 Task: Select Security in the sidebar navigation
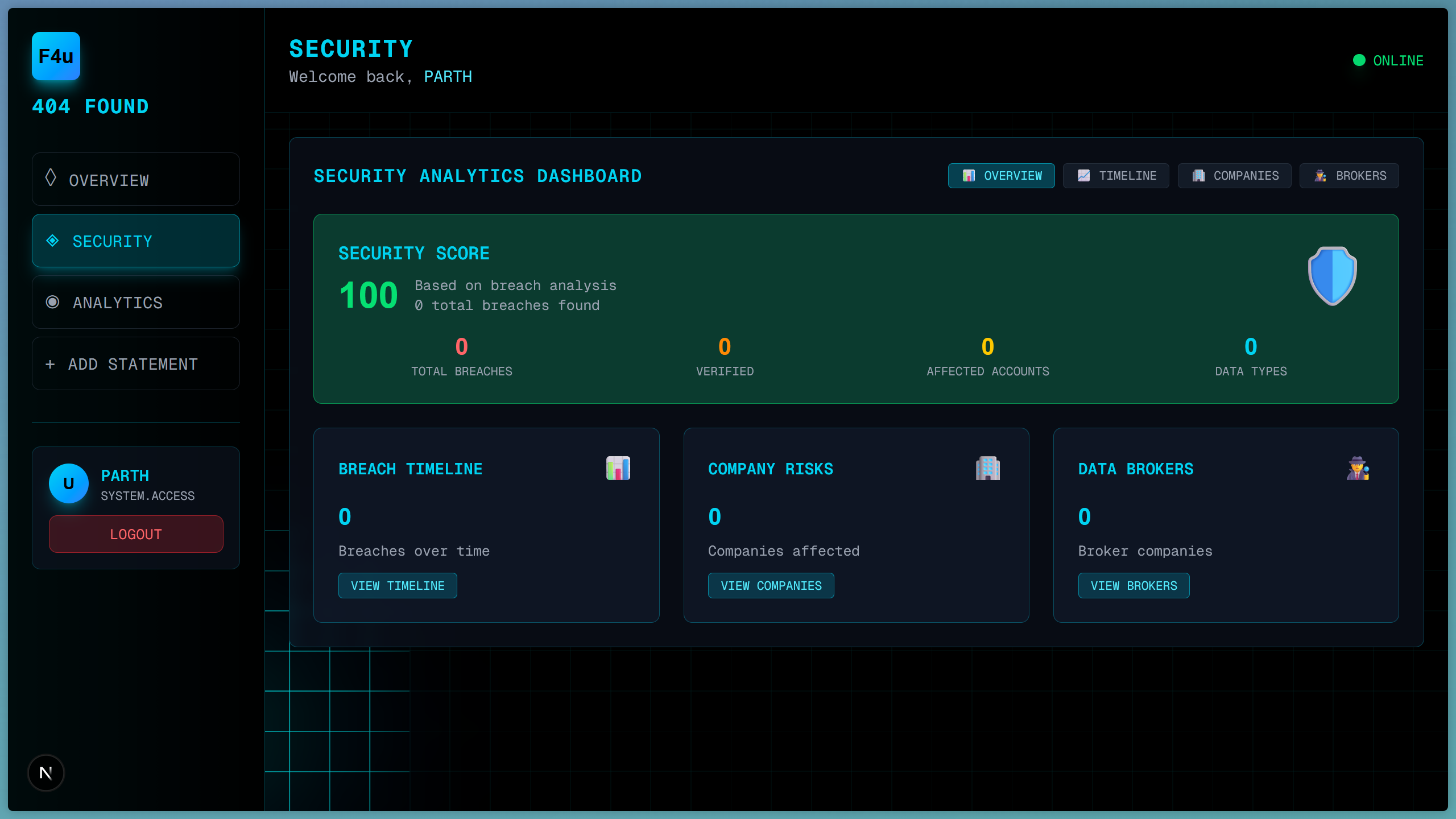[x=135, y=241]
